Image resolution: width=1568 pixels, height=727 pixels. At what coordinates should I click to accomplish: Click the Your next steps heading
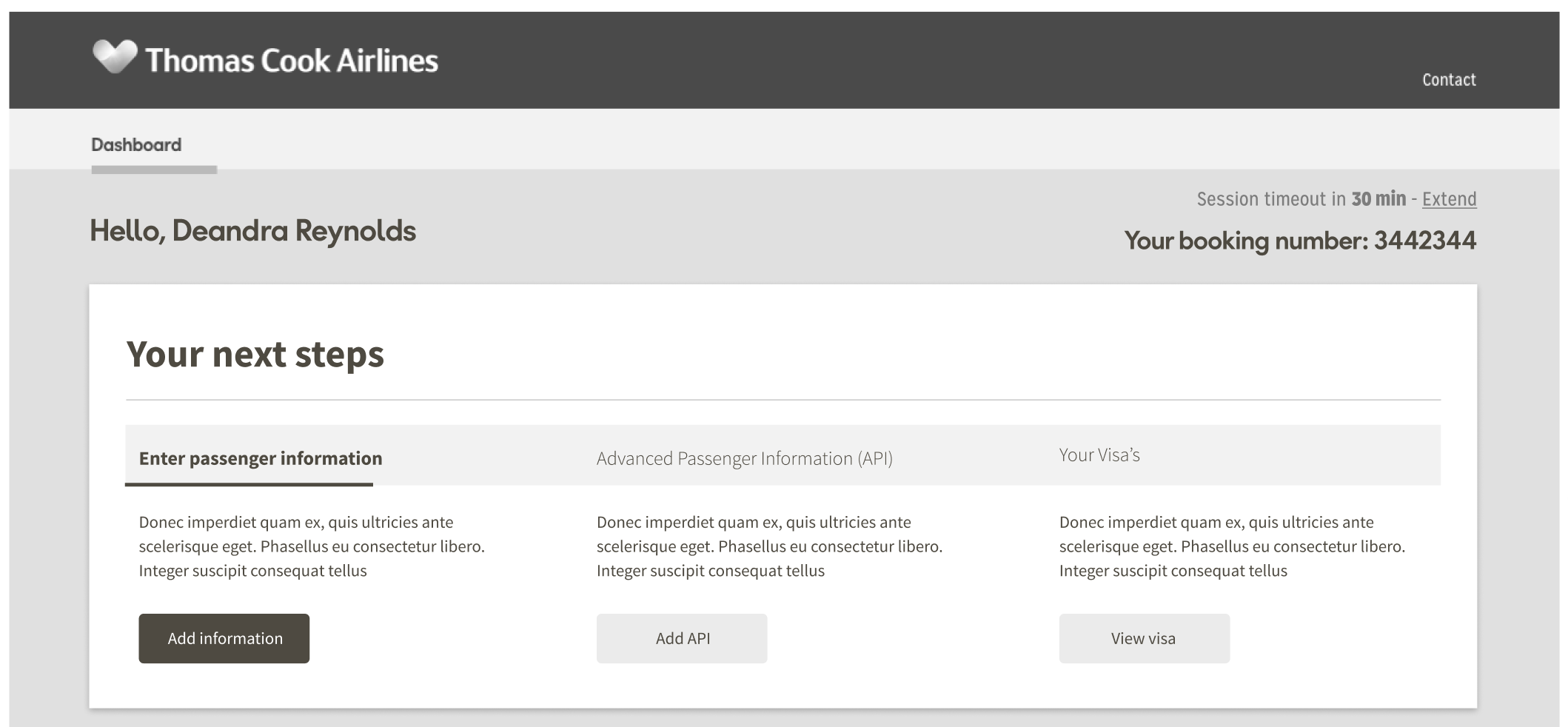[x=255, y=354]
